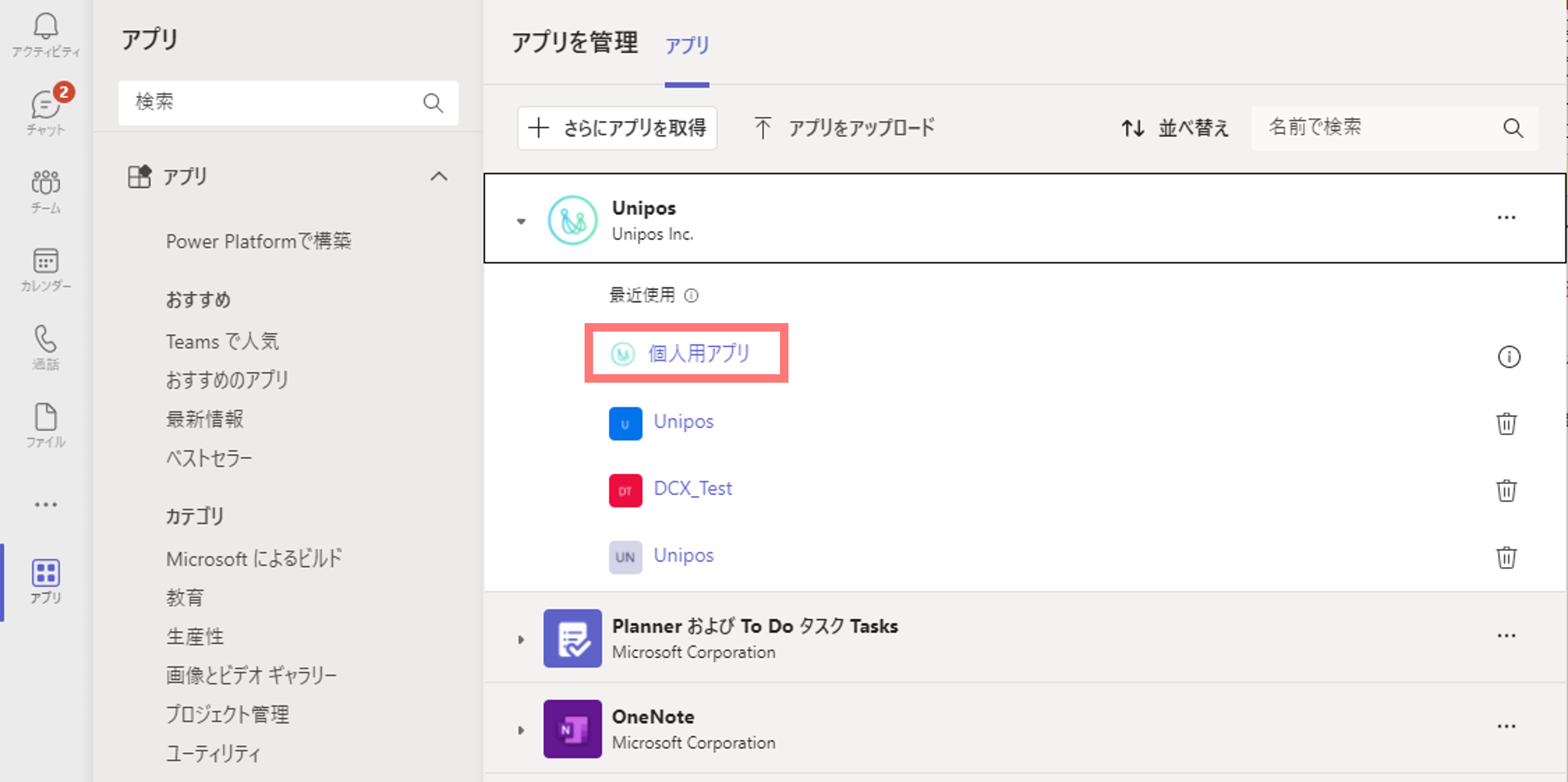This screenshot has height=782, width=1568.
Task: Click the アプリ section header in sidebar
Action: click(x=288, y=176)
